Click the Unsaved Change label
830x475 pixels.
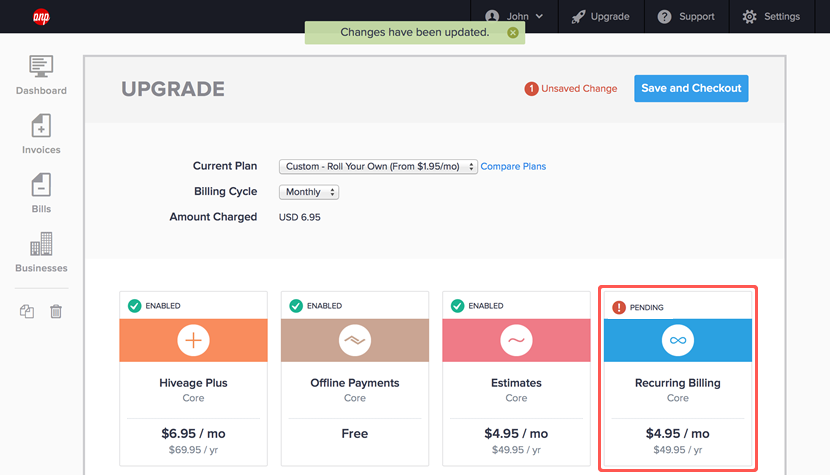point(579,89)
